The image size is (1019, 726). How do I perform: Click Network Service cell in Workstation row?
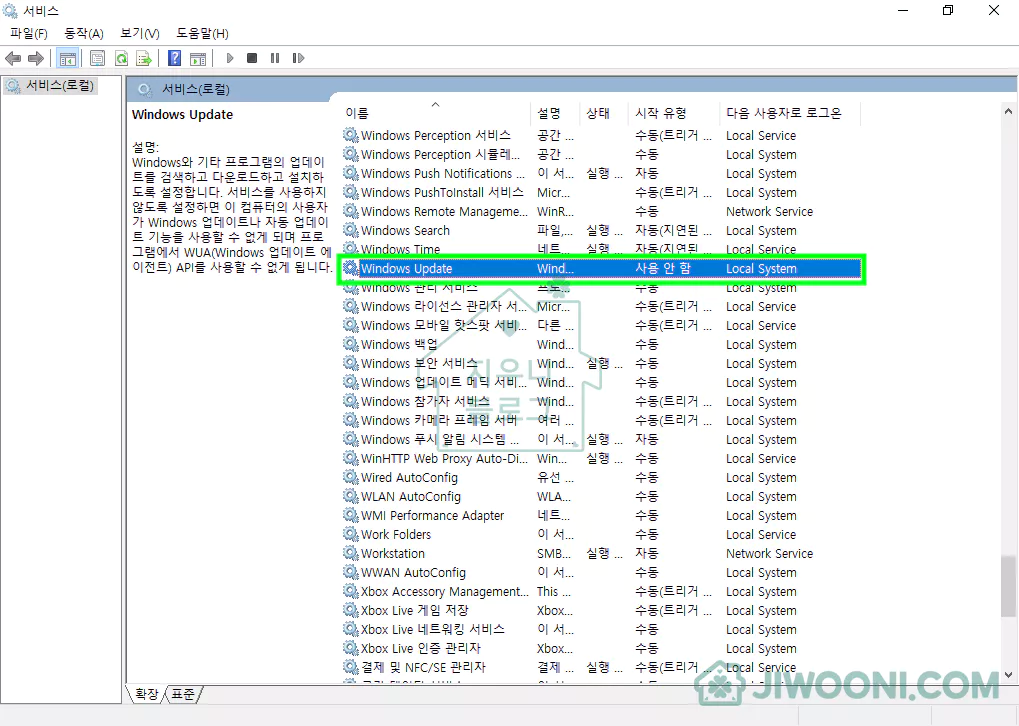tap(769, 554)
